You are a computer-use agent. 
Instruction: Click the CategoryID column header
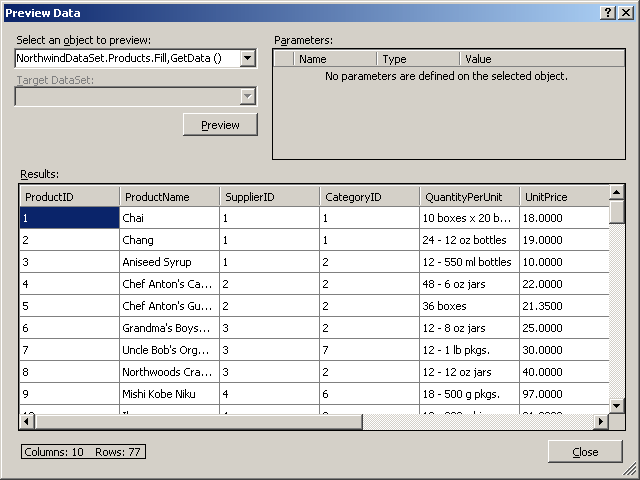point(369,197)
